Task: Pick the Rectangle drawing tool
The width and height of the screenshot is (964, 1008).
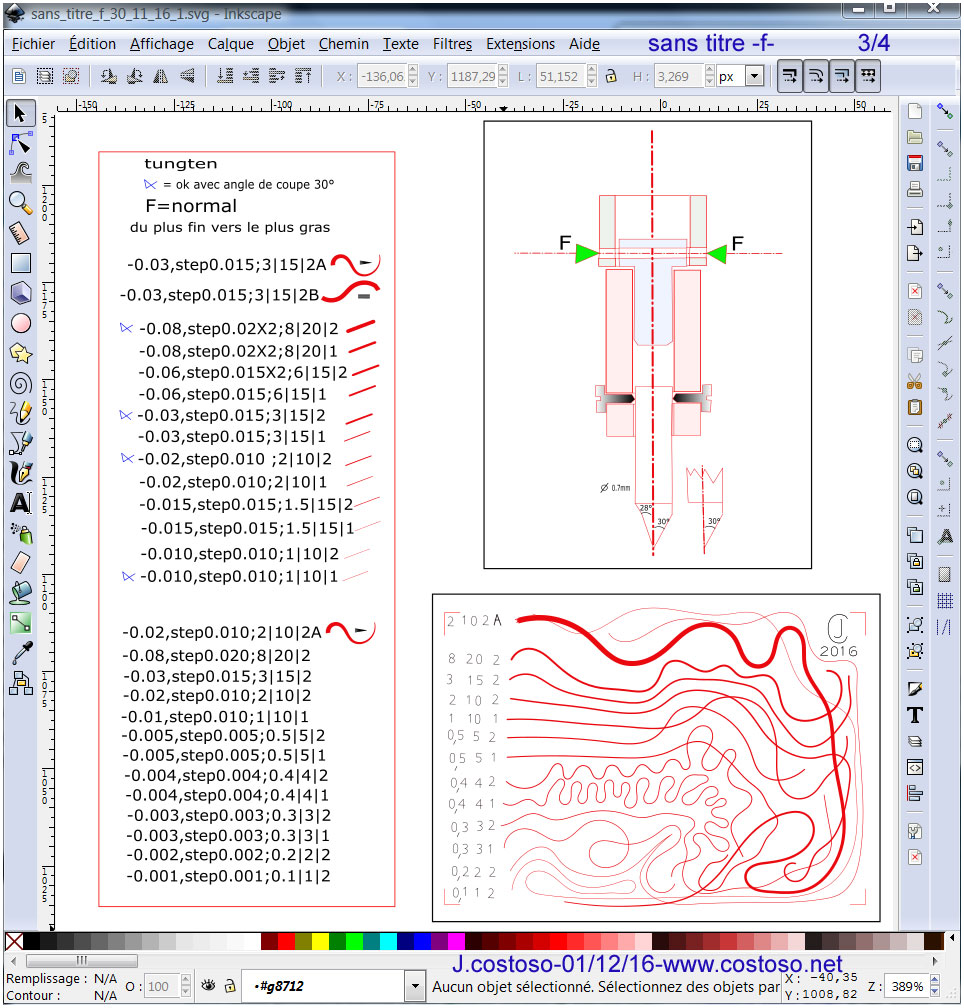Action: pos(20,263)
